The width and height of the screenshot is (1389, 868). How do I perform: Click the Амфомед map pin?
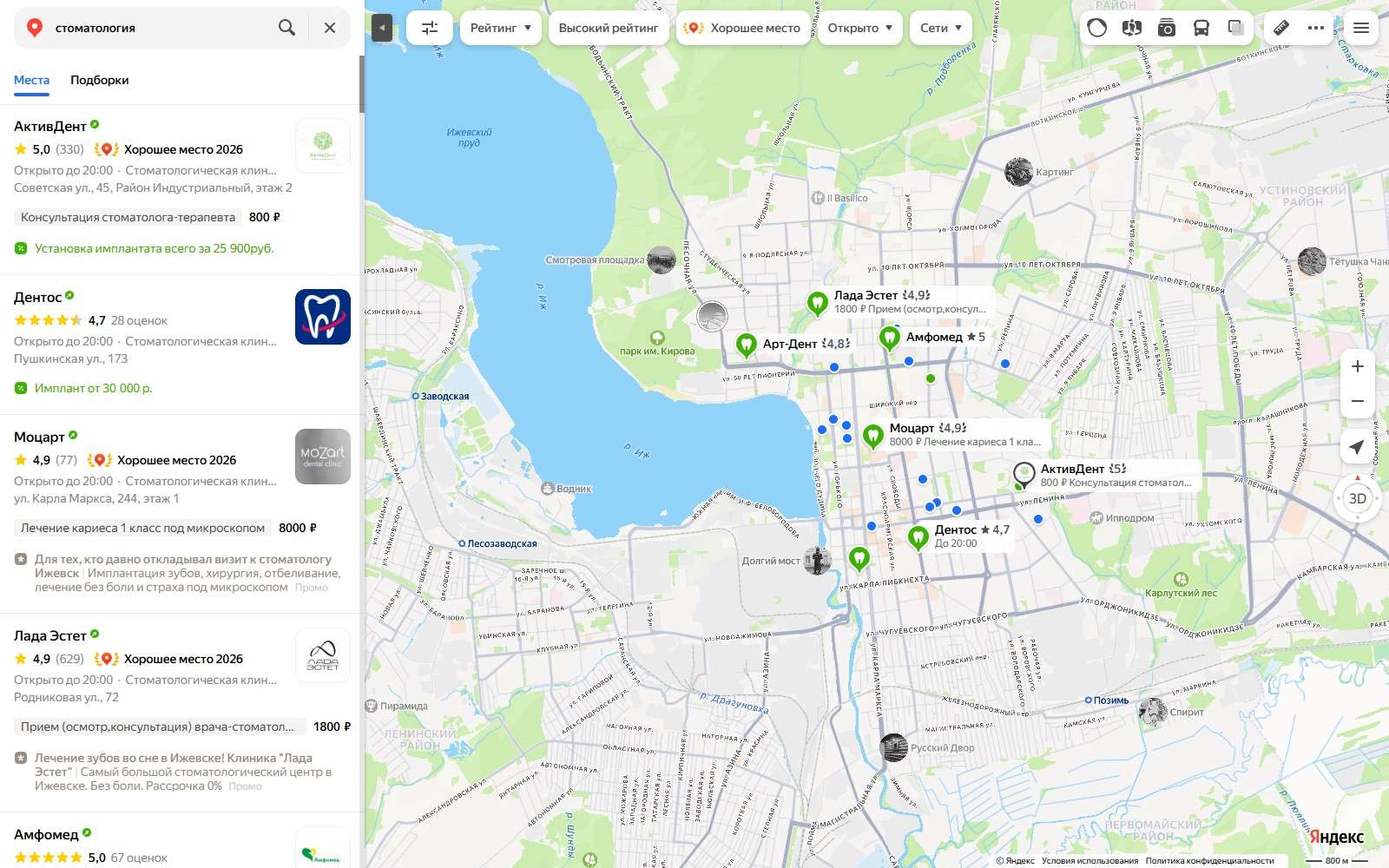(889, 339)
